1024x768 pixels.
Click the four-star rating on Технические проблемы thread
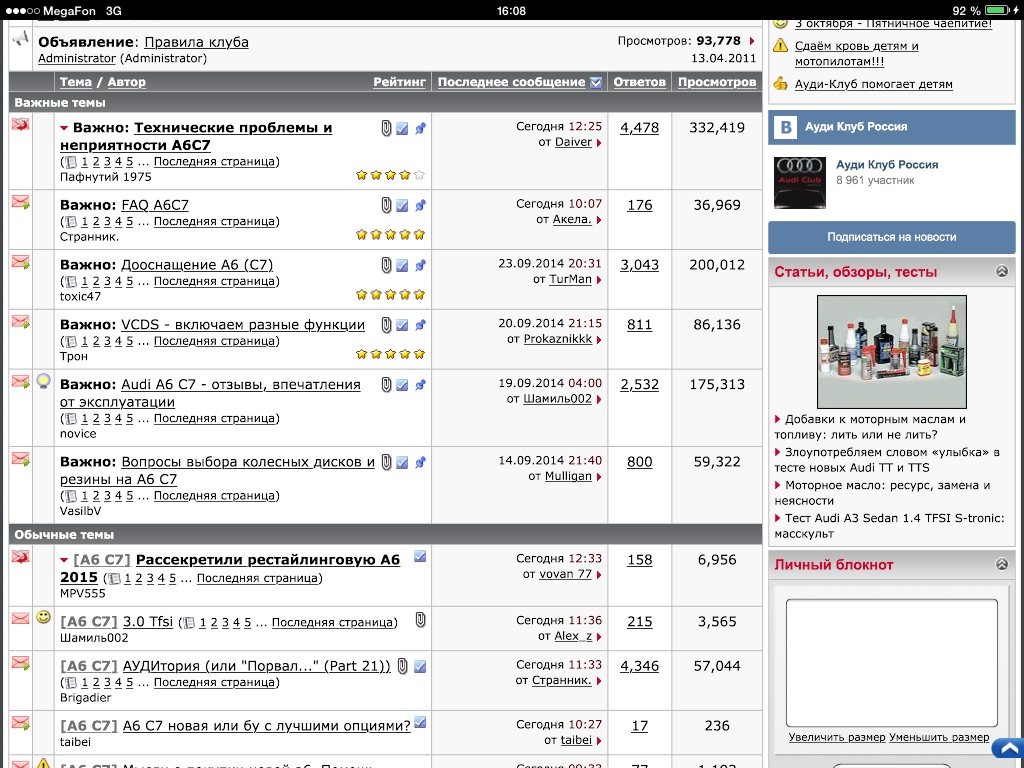tap(391, 175)
